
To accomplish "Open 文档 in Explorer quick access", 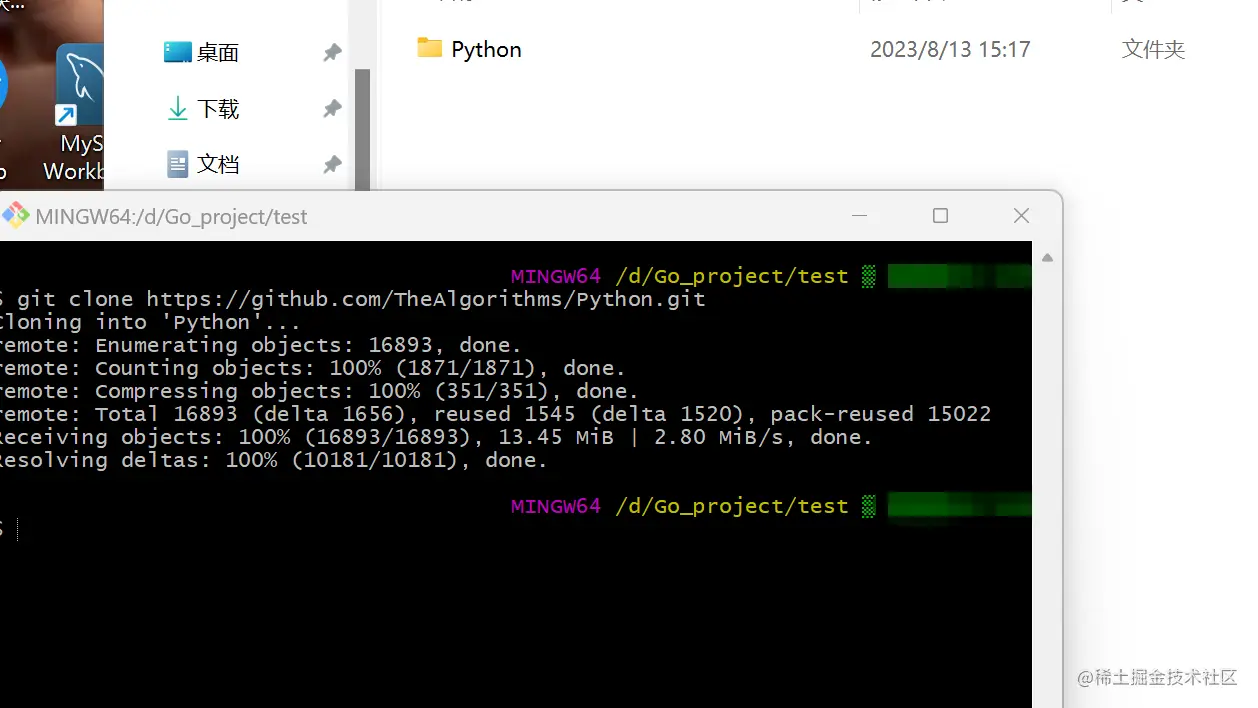I will 218,164.
